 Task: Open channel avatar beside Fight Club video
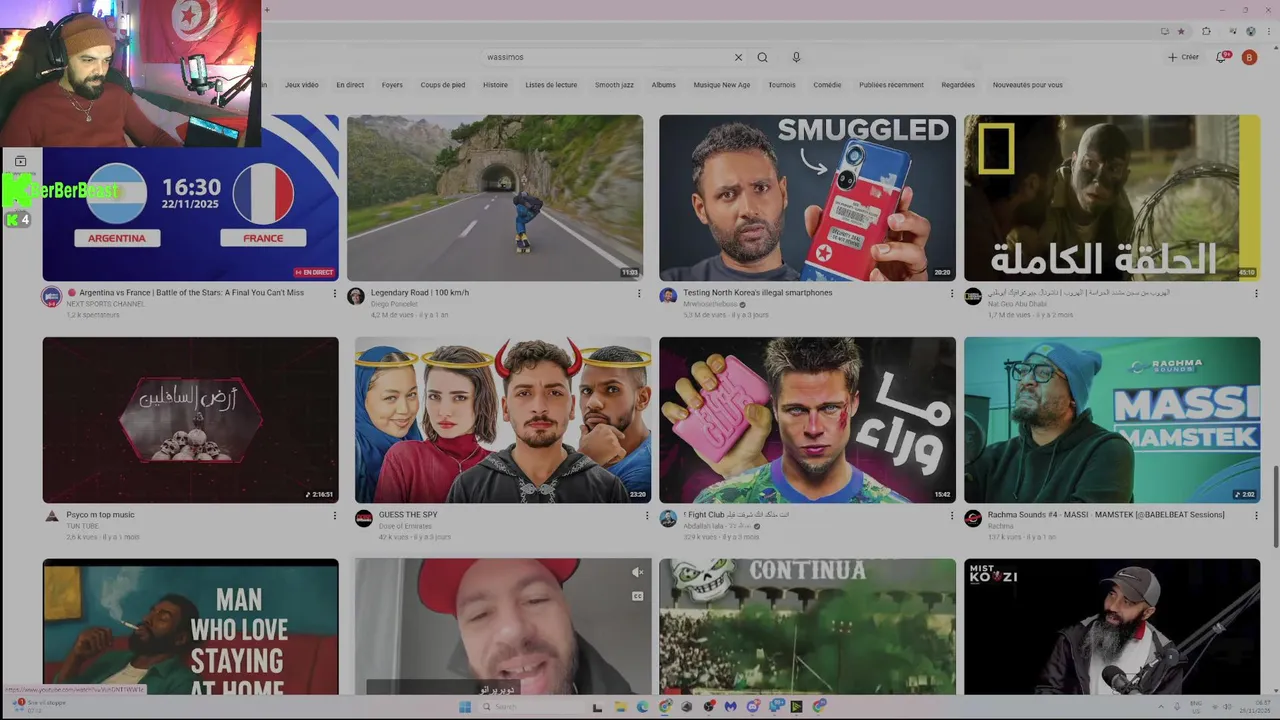(668, 518)
